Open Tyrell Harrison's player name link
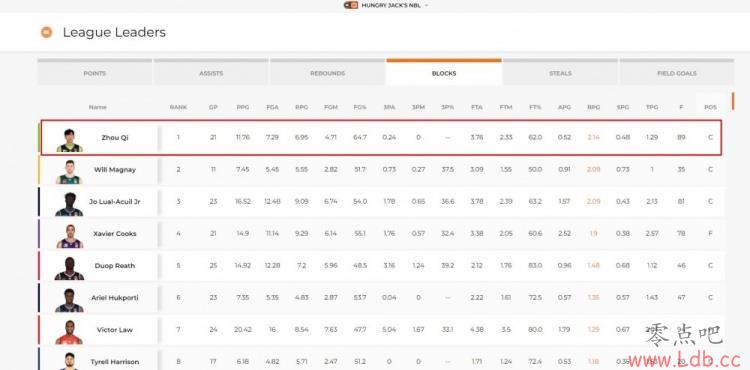This screenshot has height=370, width=750. (115, 362)
